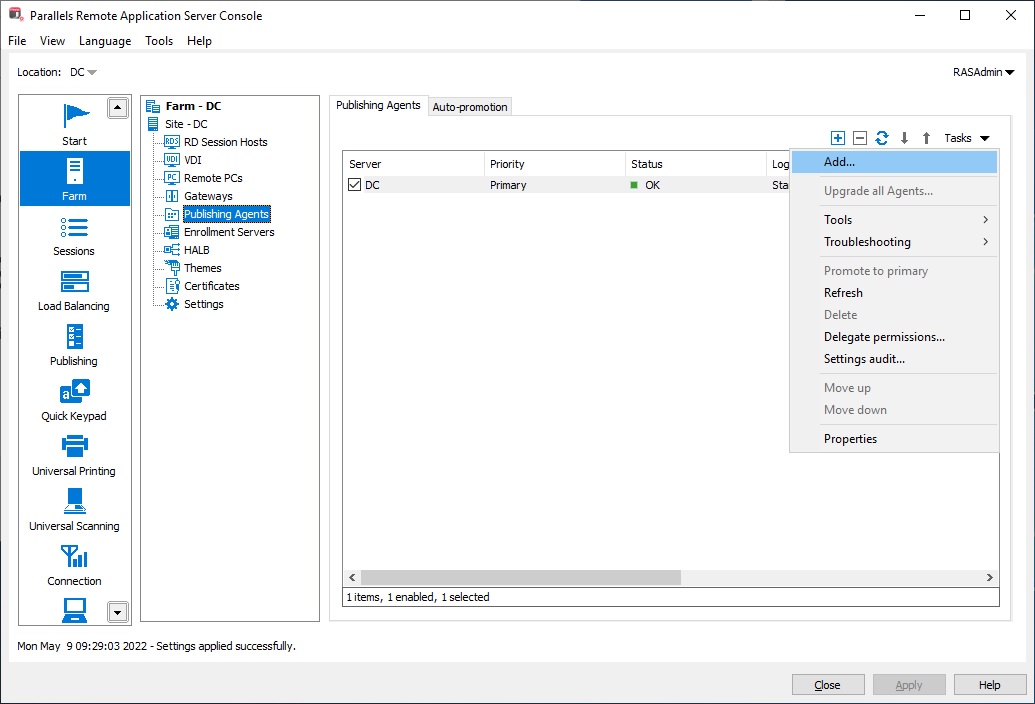Open the Tasks dropdown menu
1035x704 pixels.
(966, 138)
